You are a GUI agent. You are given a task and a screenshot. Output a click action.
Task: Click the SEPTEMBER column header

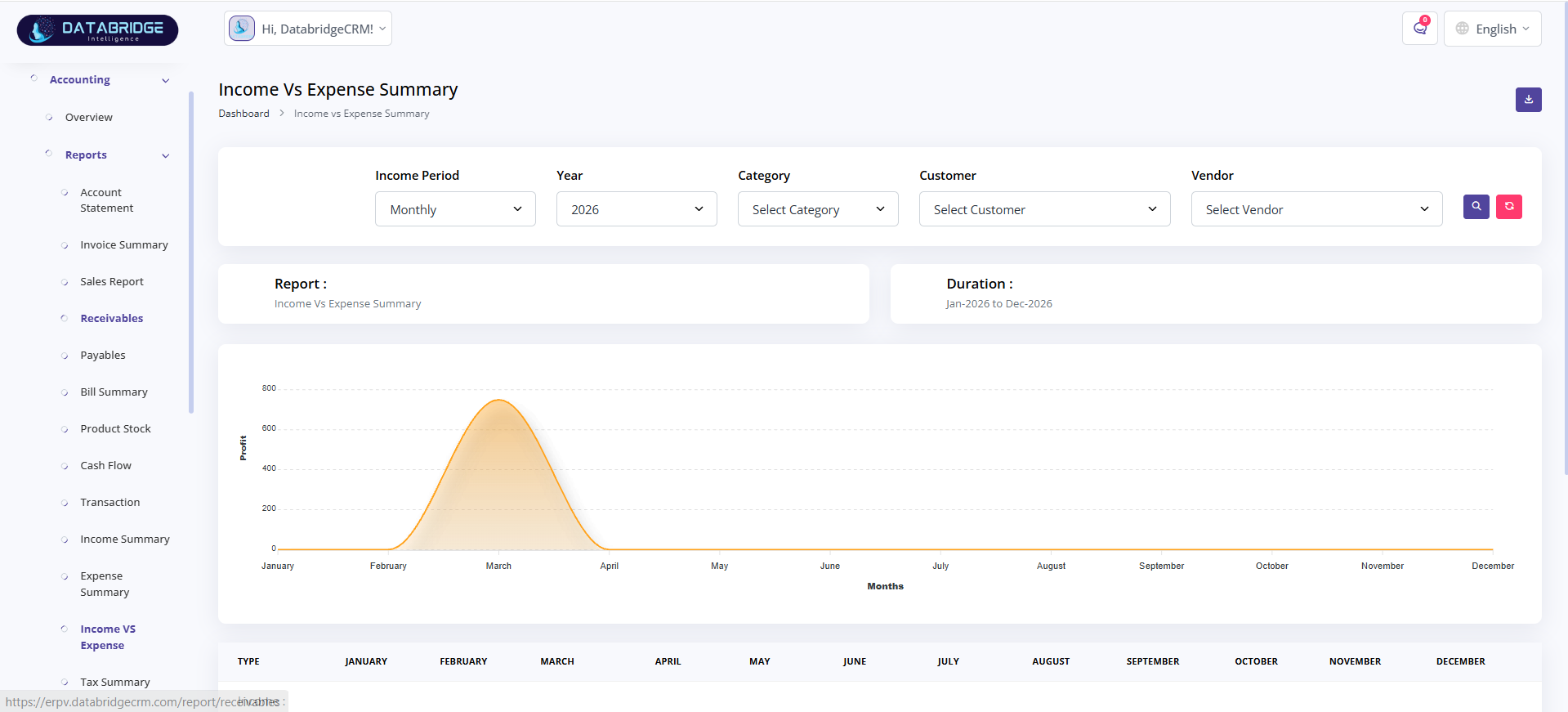point(1153,662)
